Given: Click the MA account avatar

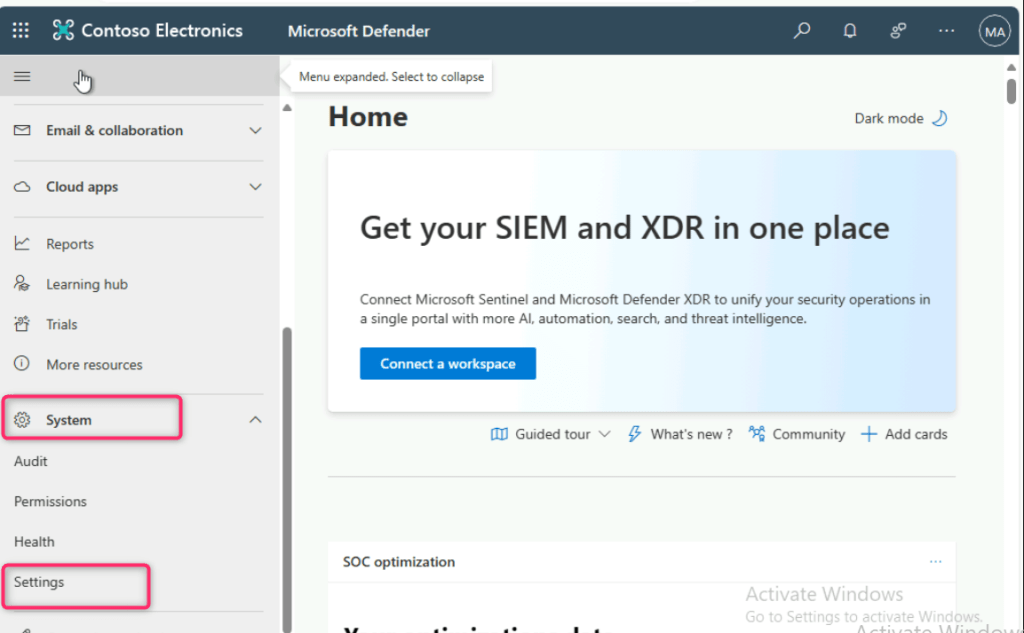Looking at the screenshot, I should tap(994, 31).
